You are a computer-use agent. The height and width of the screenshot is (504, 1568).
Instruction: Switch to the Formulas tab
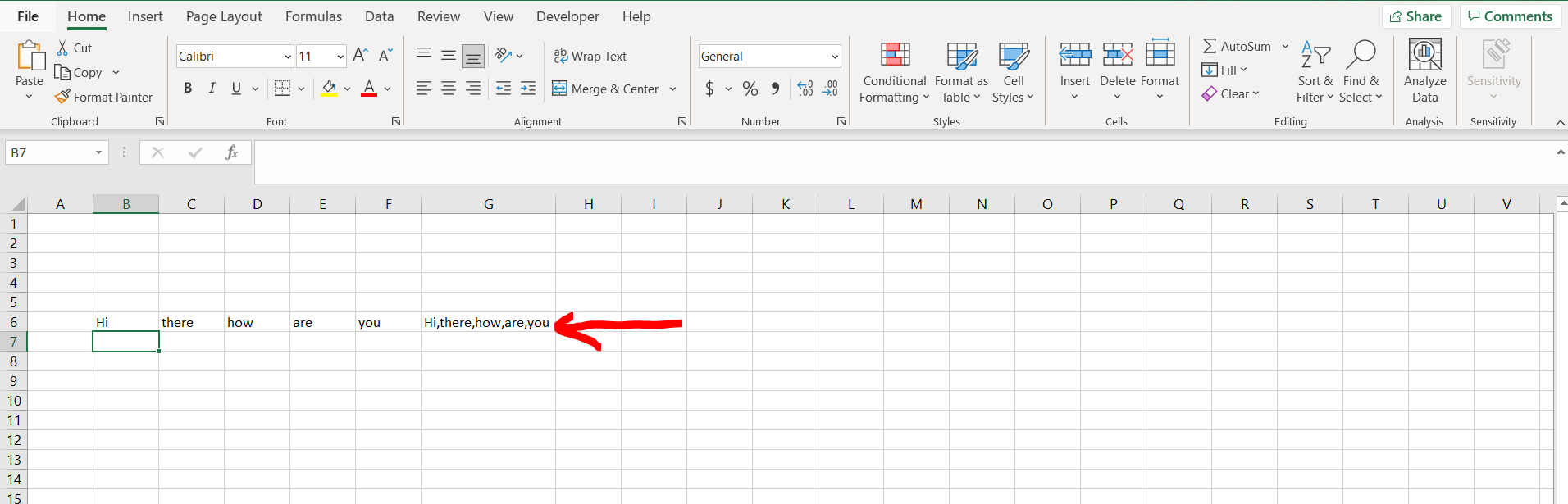click(x=313, y=16)
